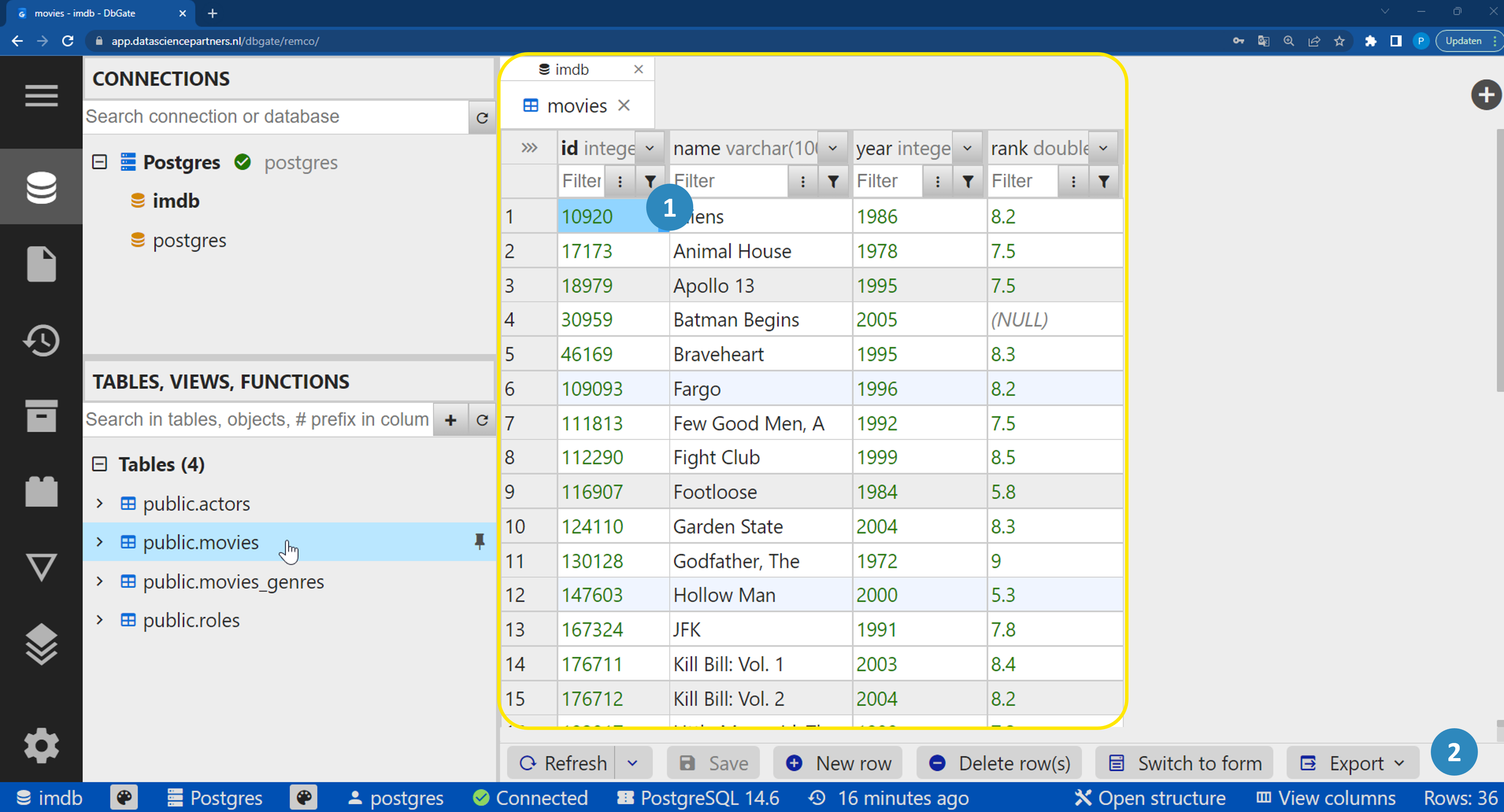Select the (NULL) rank cell
The image size is (1504, 812).
(1054, 319)
